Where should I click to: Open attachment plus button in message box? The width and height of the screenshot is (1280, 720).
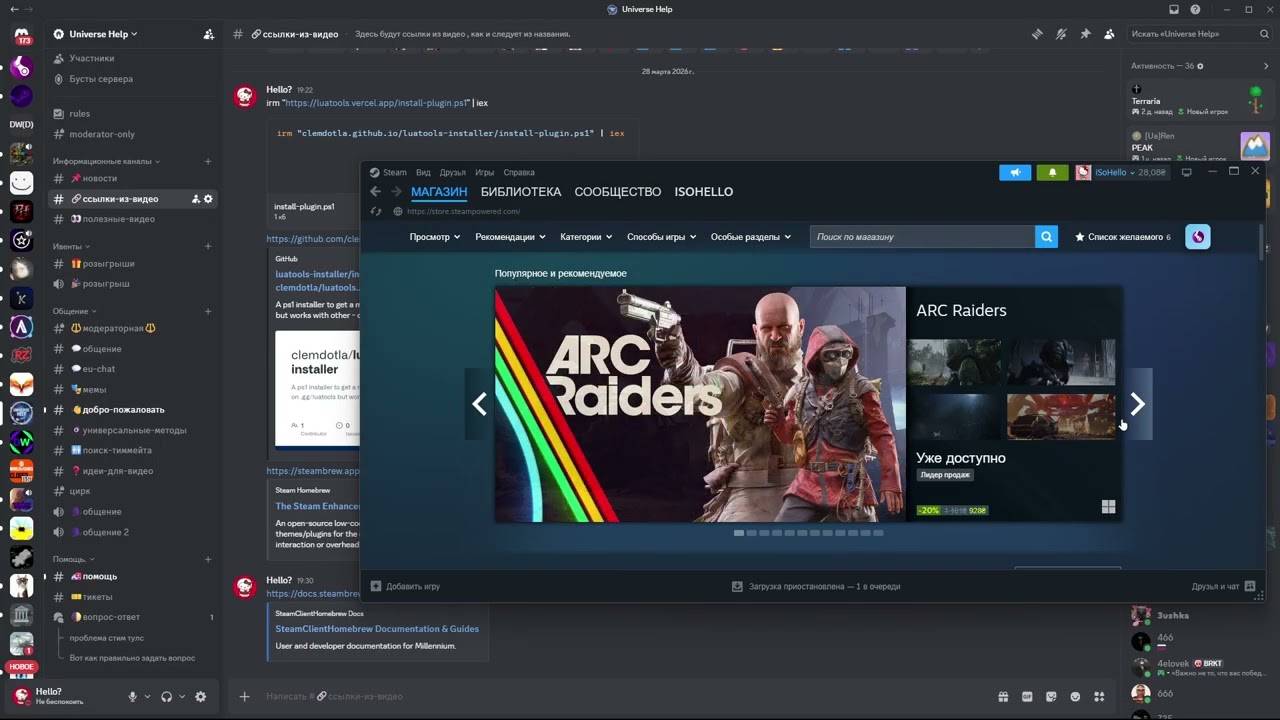point(244,696)
